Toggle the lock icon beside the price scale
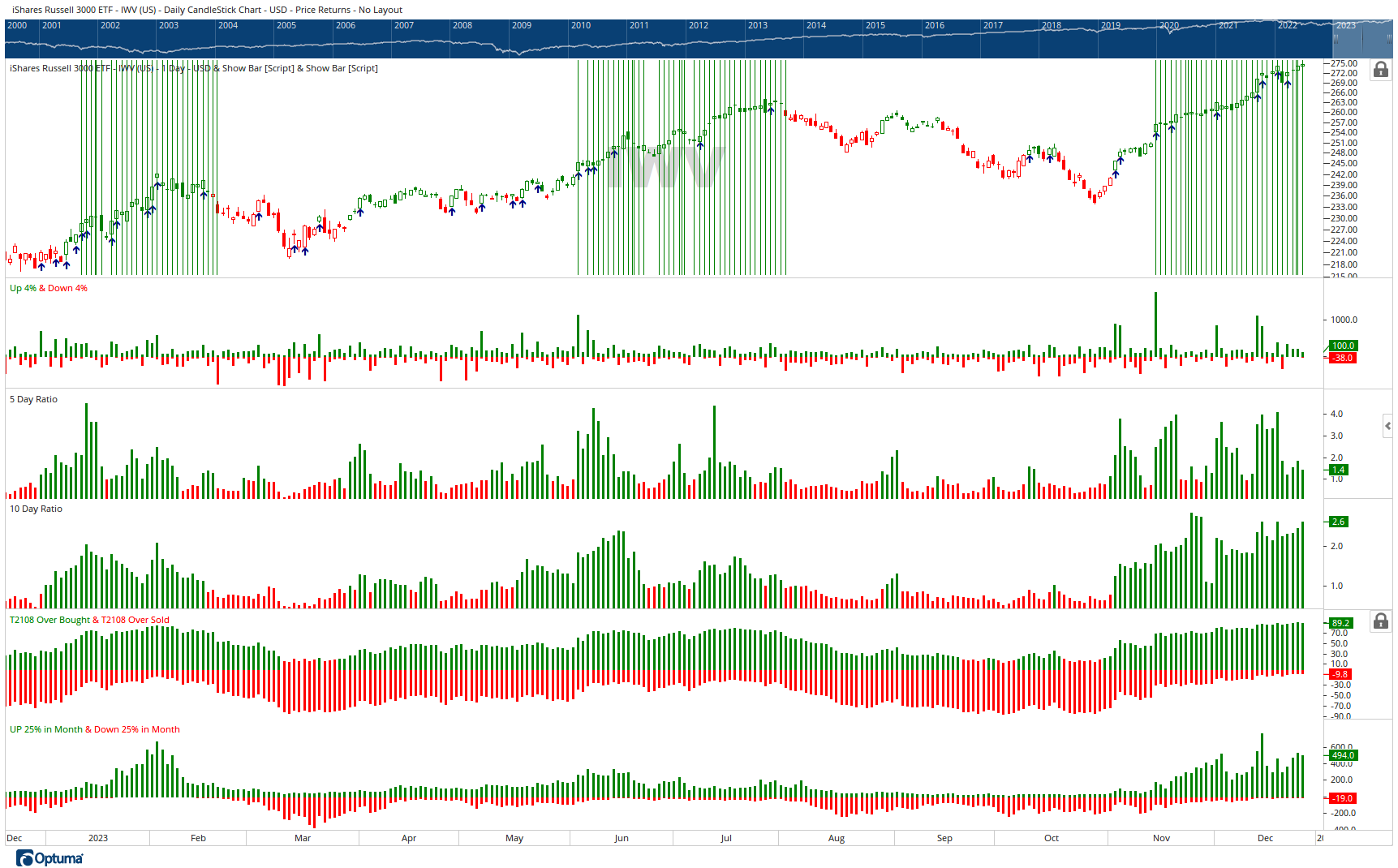1398x868 pixels. [x=1380, y=71]
